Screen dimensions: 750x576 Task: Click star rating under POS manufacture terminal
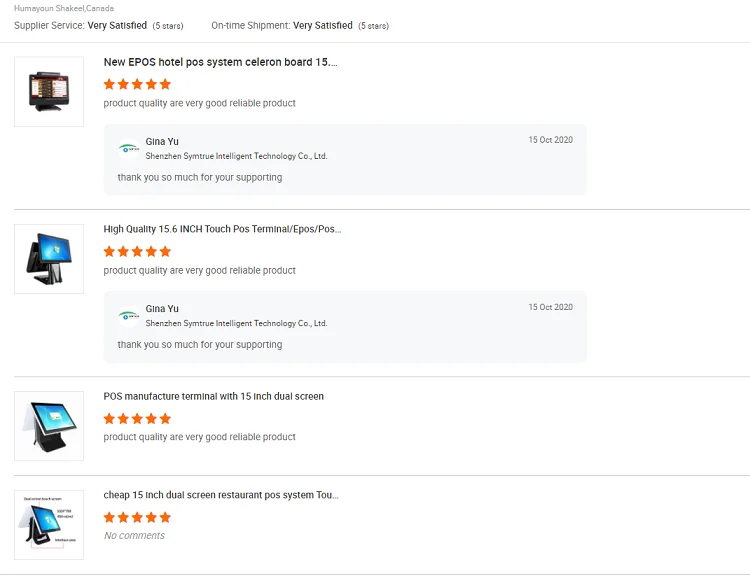pos(137,418)
